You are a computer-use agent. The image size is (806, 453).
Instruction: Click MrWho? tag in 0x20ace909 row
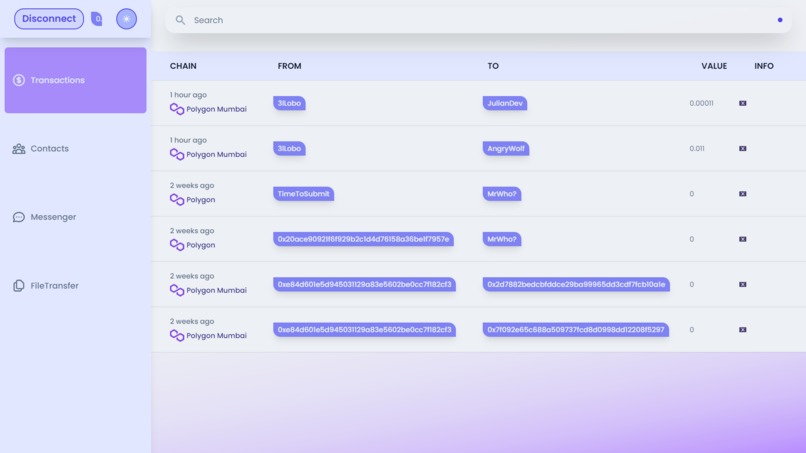pos(502,239)
